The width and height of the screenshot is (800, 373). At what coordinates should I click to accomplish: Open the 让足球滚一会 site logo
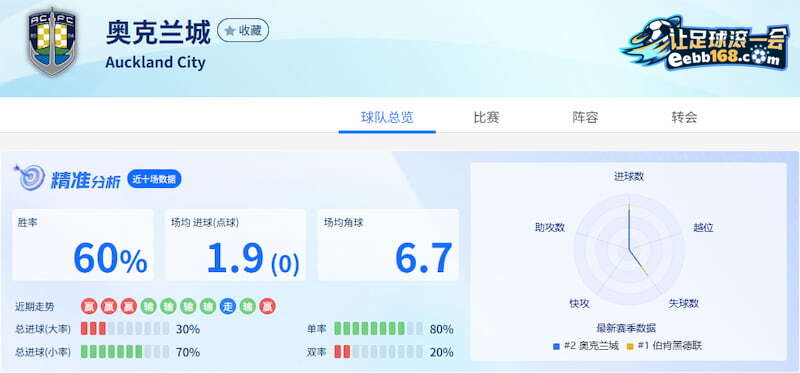pyautogui.click(x=705, y=43)
